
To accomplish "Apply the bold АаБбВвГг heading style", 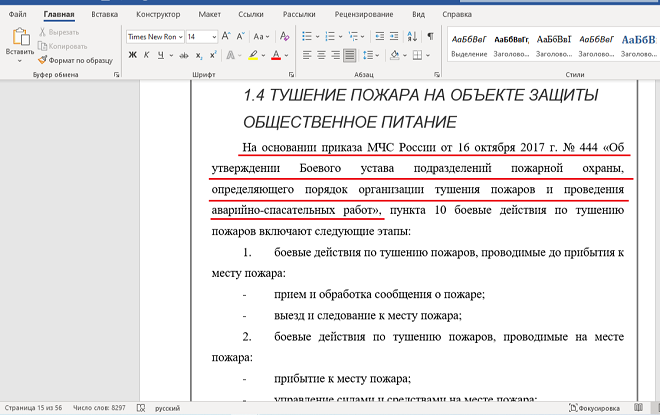I will [511, 46].
